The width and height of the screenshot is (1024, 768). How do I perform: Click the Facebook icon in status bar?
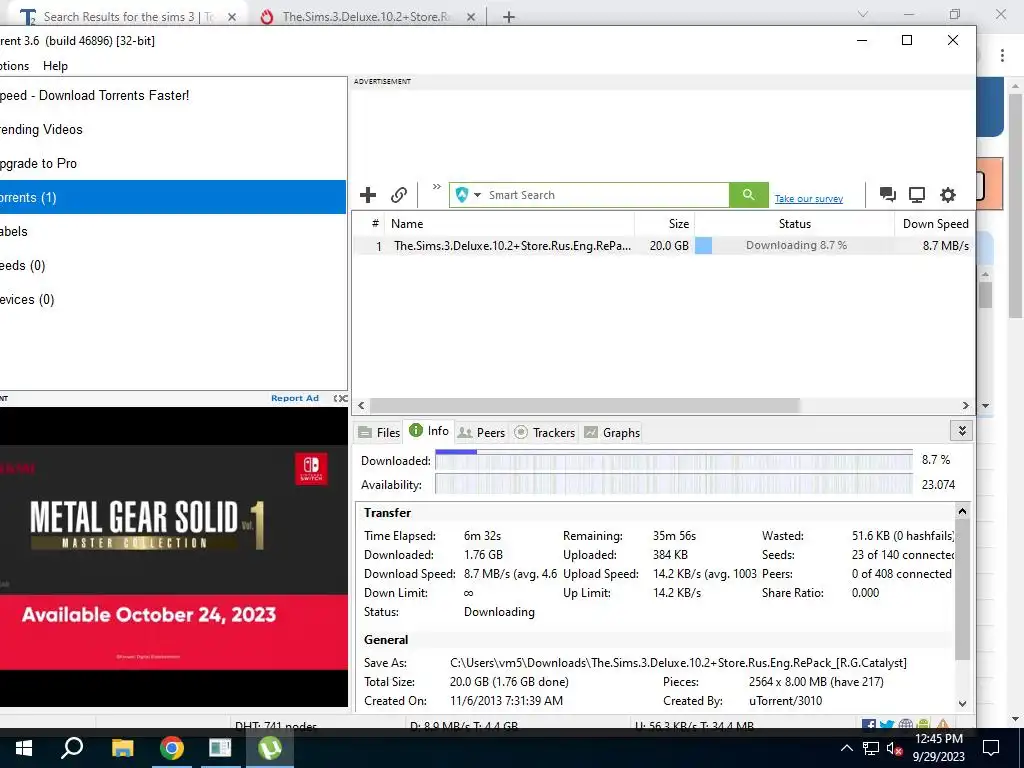coord(869,725)
